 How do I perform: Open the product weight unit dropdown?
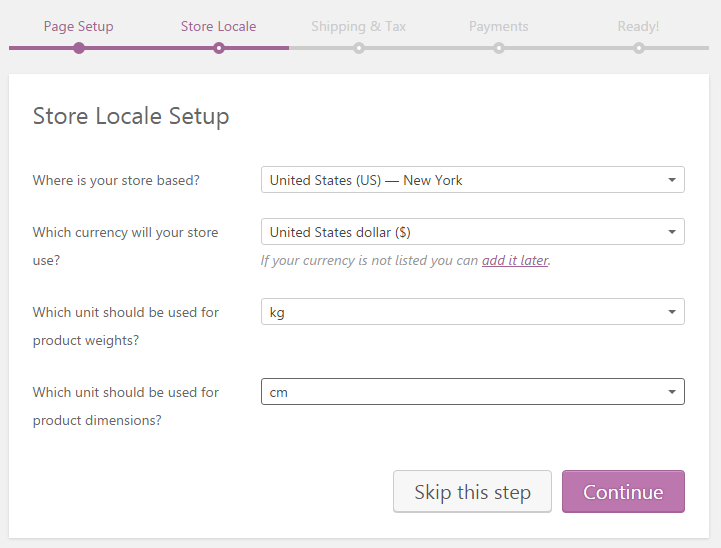coord(473,312)
